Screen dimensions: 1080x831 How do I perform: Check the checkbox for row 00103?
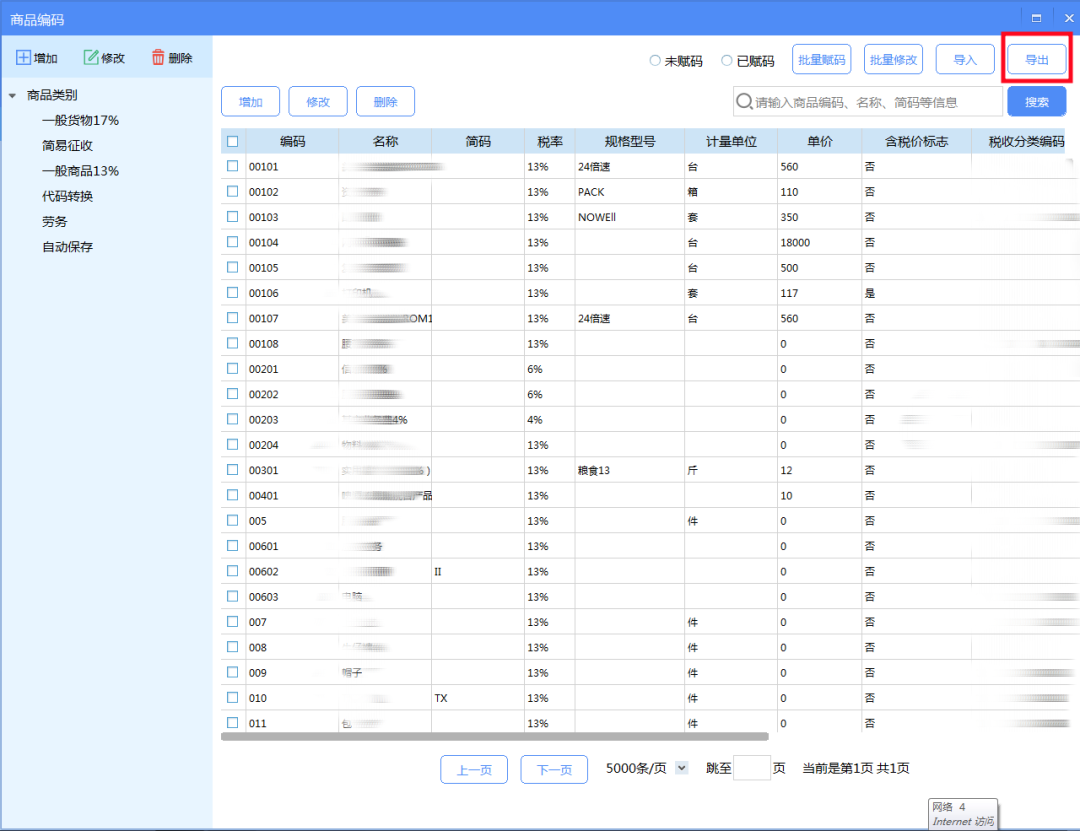pyautogui.click(x=233, y=216)
